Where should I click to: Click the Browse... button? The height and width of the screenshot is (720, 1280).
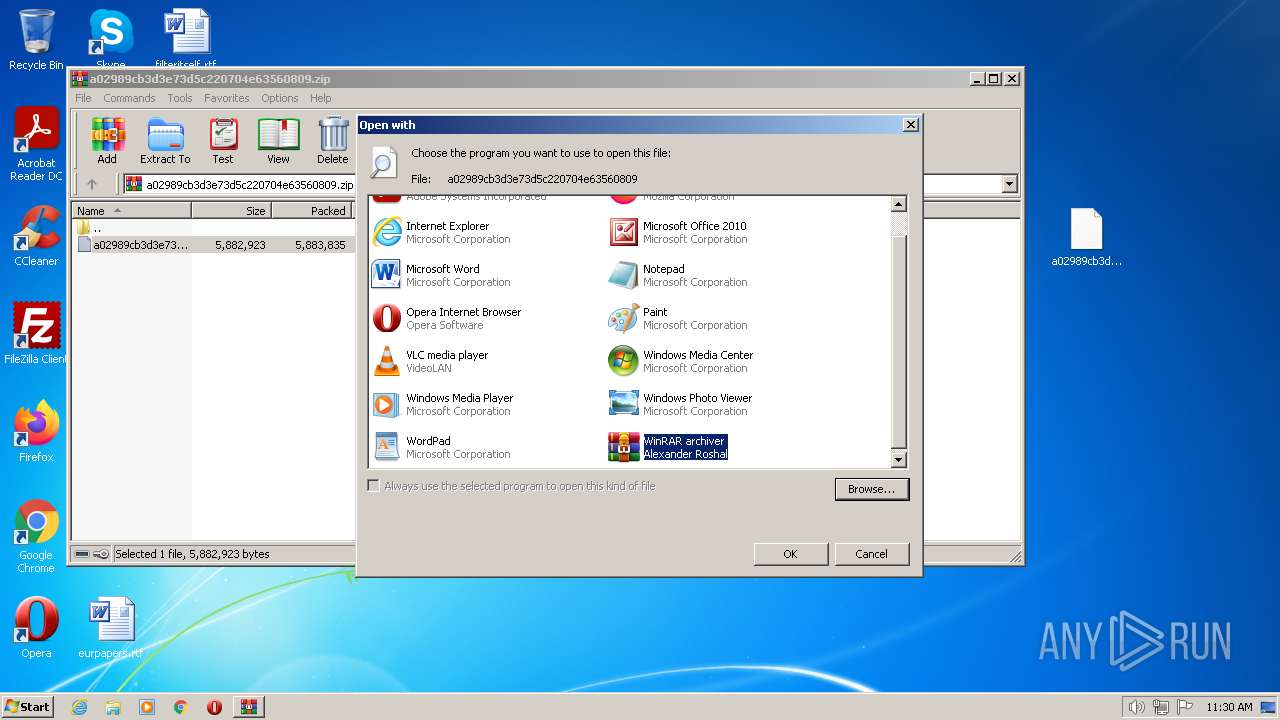(871, 489)
